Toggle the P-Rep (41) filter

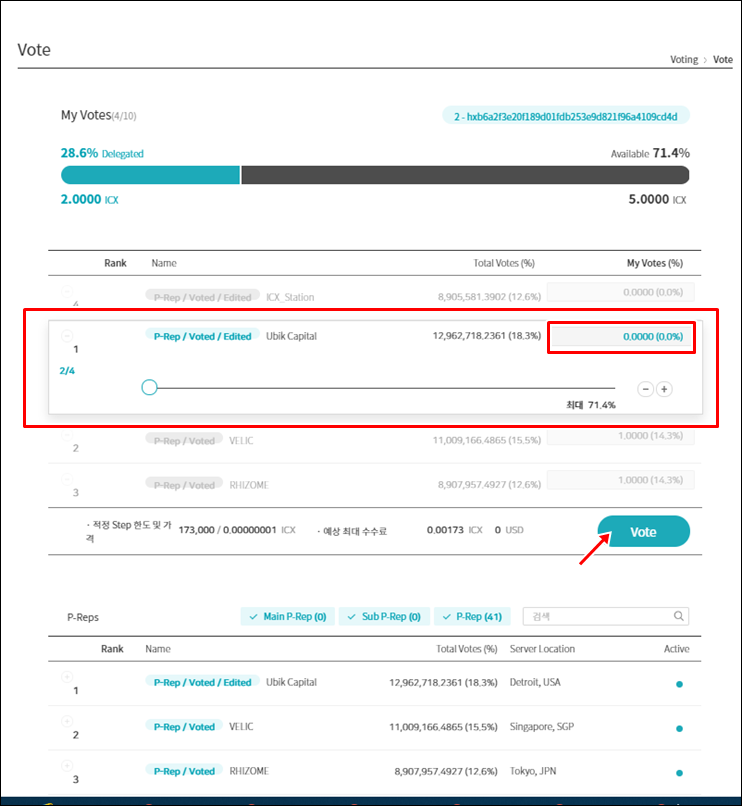[472, 616]
